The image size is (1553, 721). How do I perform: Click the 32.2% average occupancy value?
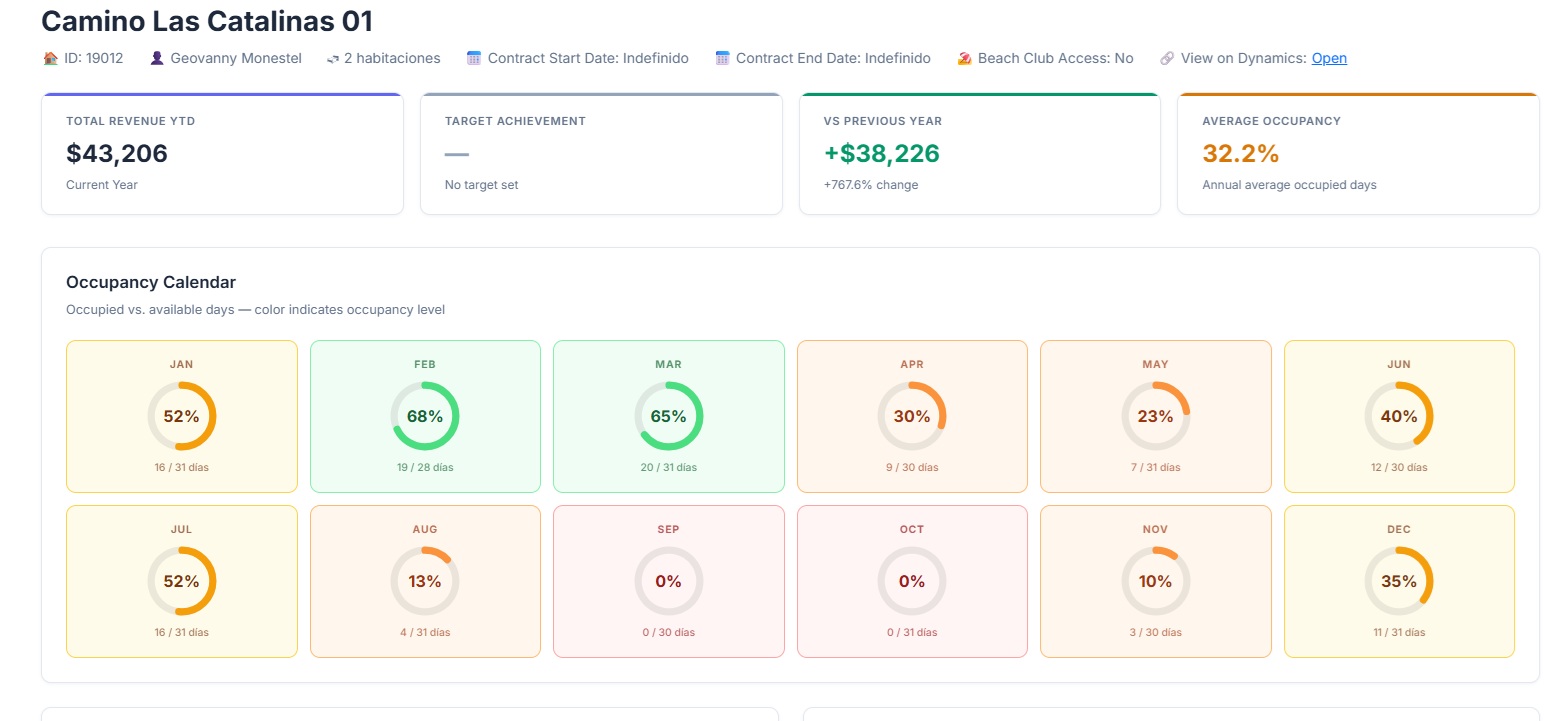[x=1241, y=153]
